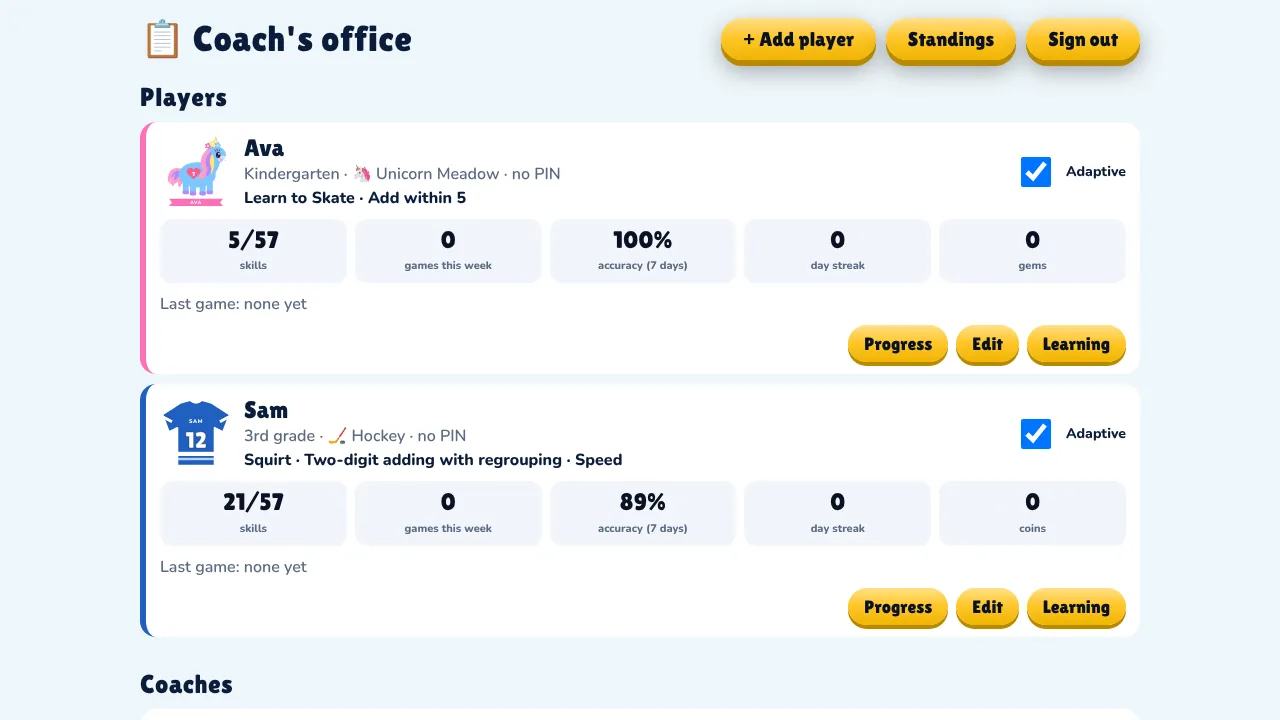
Task: Click Sam's games this week tile
Action: coord(448,513)
